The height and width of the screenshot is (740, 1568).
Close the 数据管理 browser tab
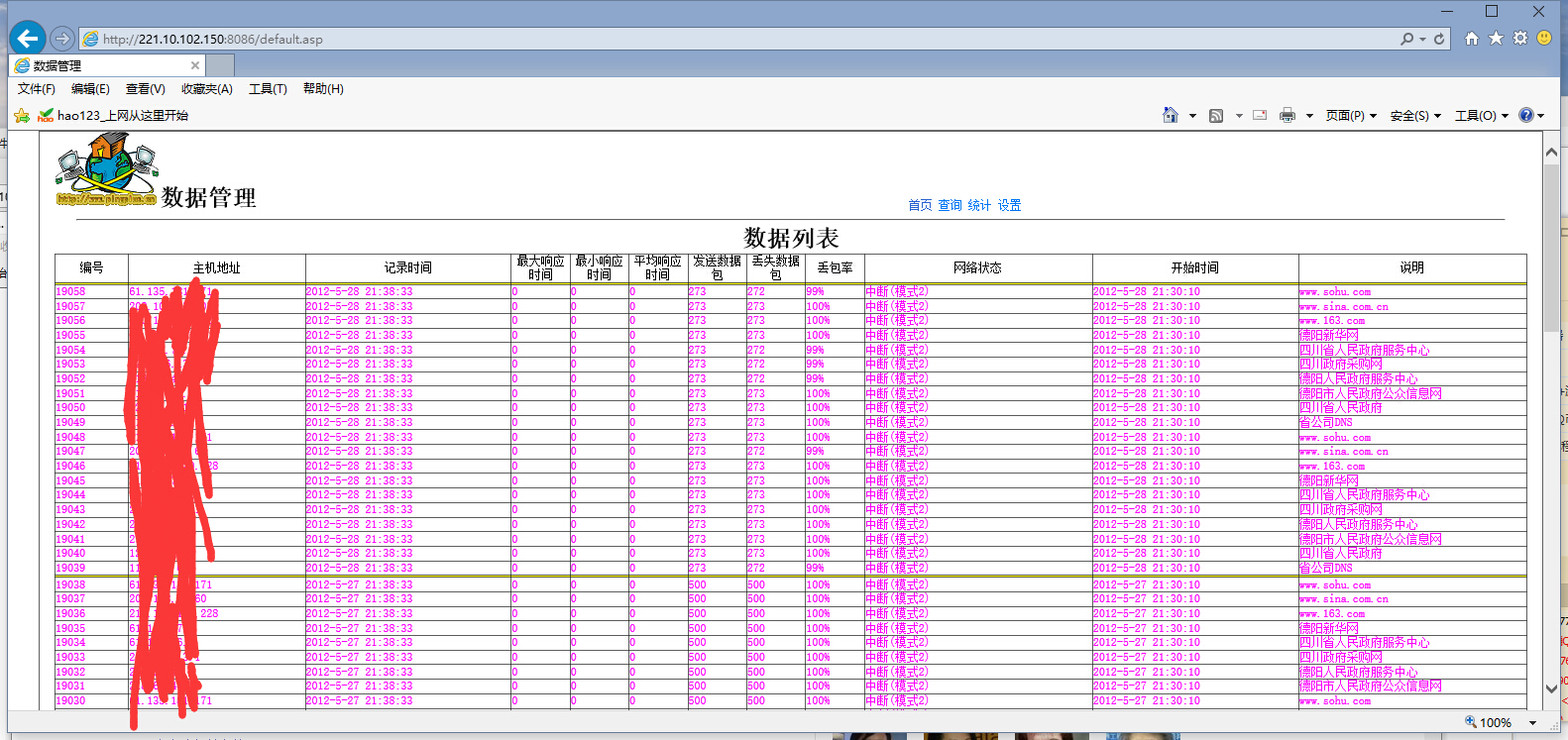(x=195, y=65)
